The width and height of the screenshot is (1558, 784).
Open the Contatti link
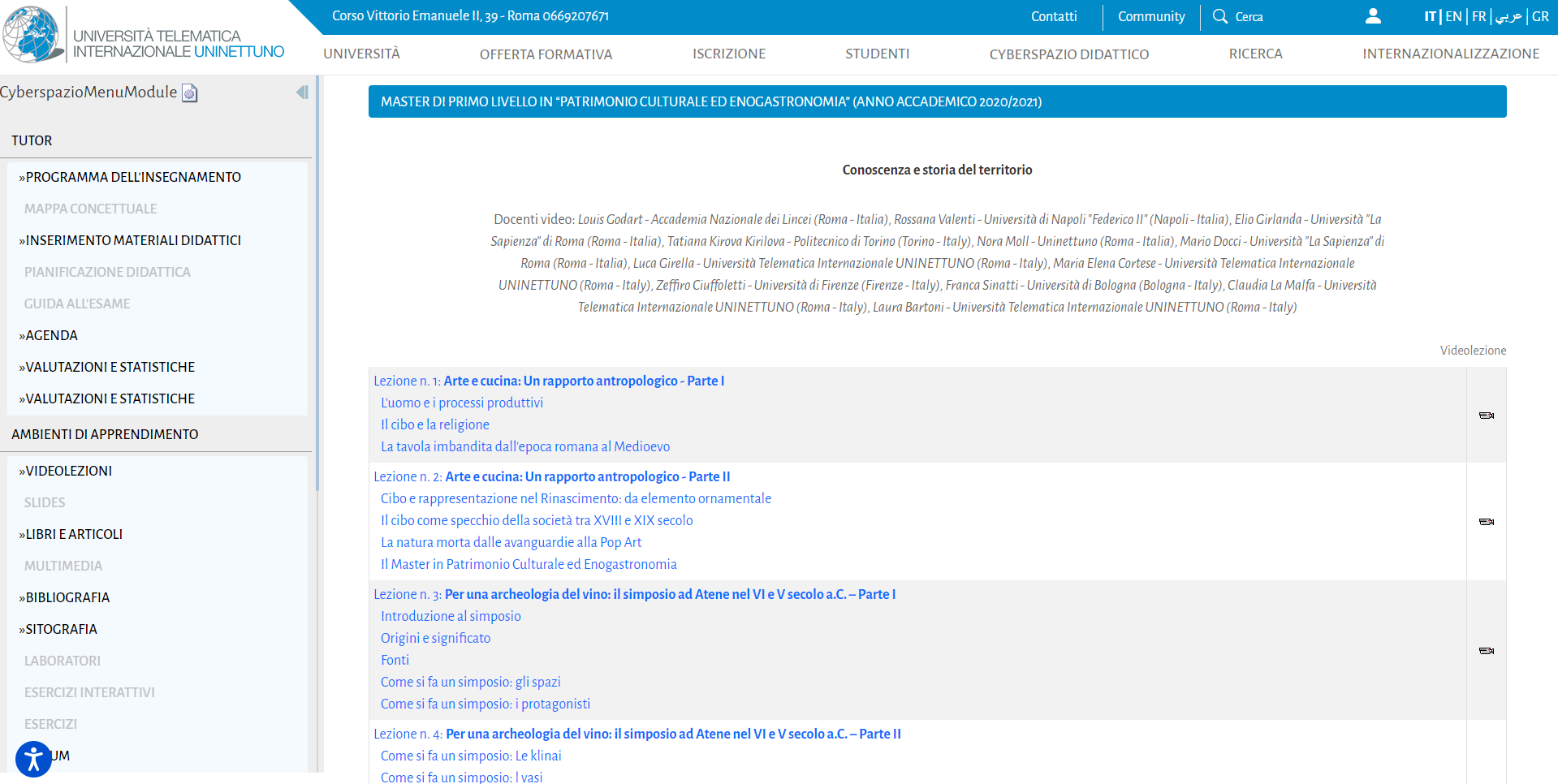pyautogui.click(x=1053, y=16)
